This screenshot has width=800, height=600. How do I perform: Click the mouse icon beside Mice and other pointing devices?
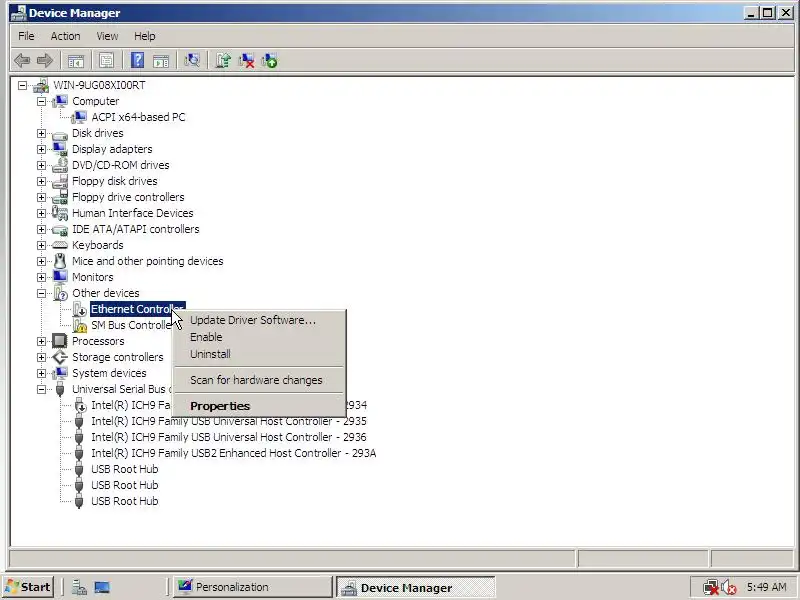60,261
